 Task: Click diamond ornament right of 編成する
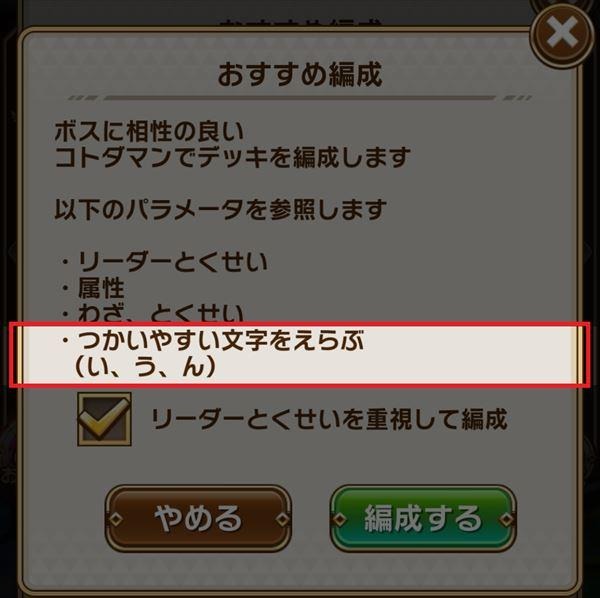pyautogui.click(x=507, y=519)
